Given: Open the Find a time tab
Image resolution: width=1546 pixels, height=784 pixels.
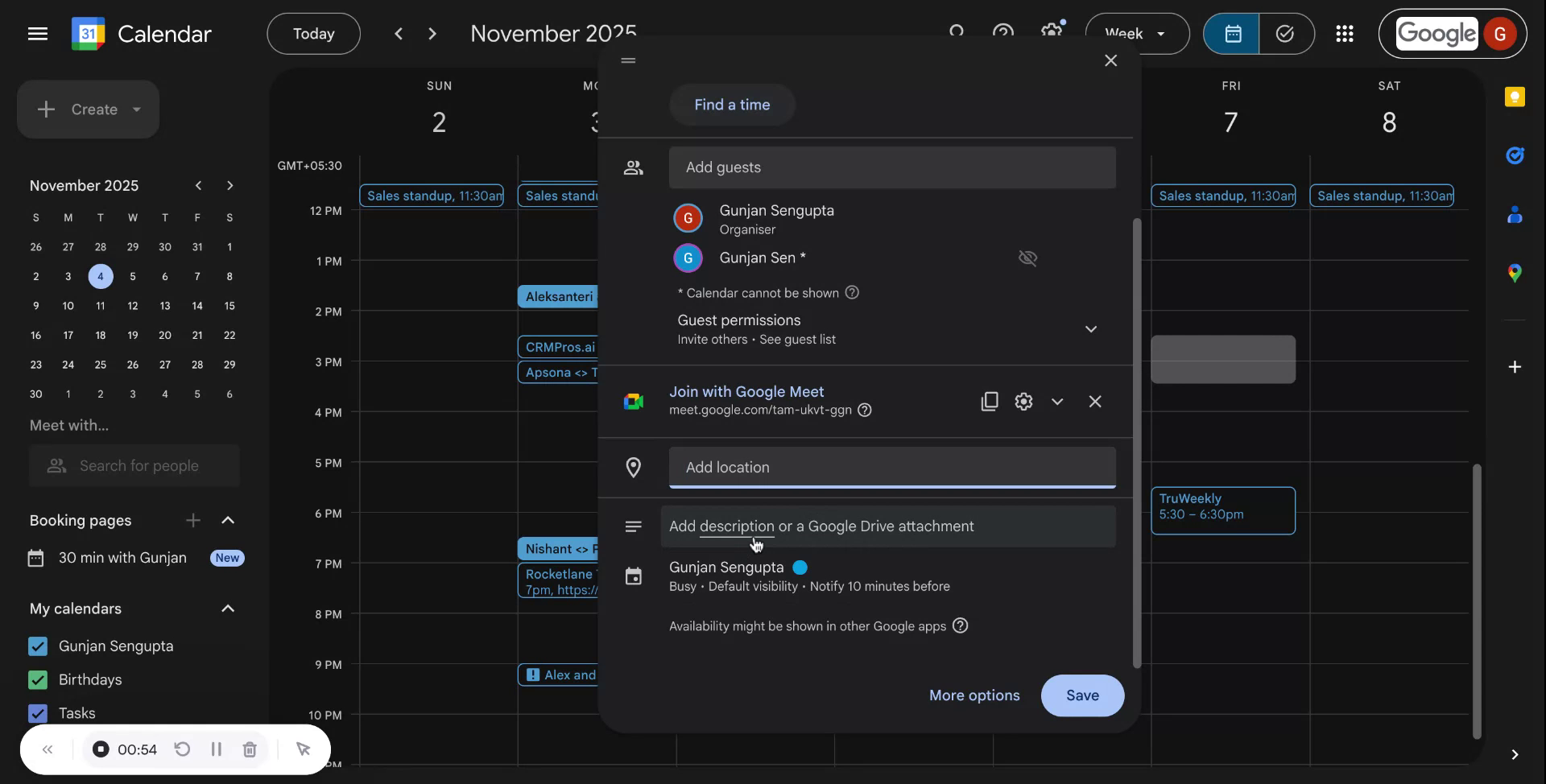Looking at the screenshot, I should click(731, 105).
